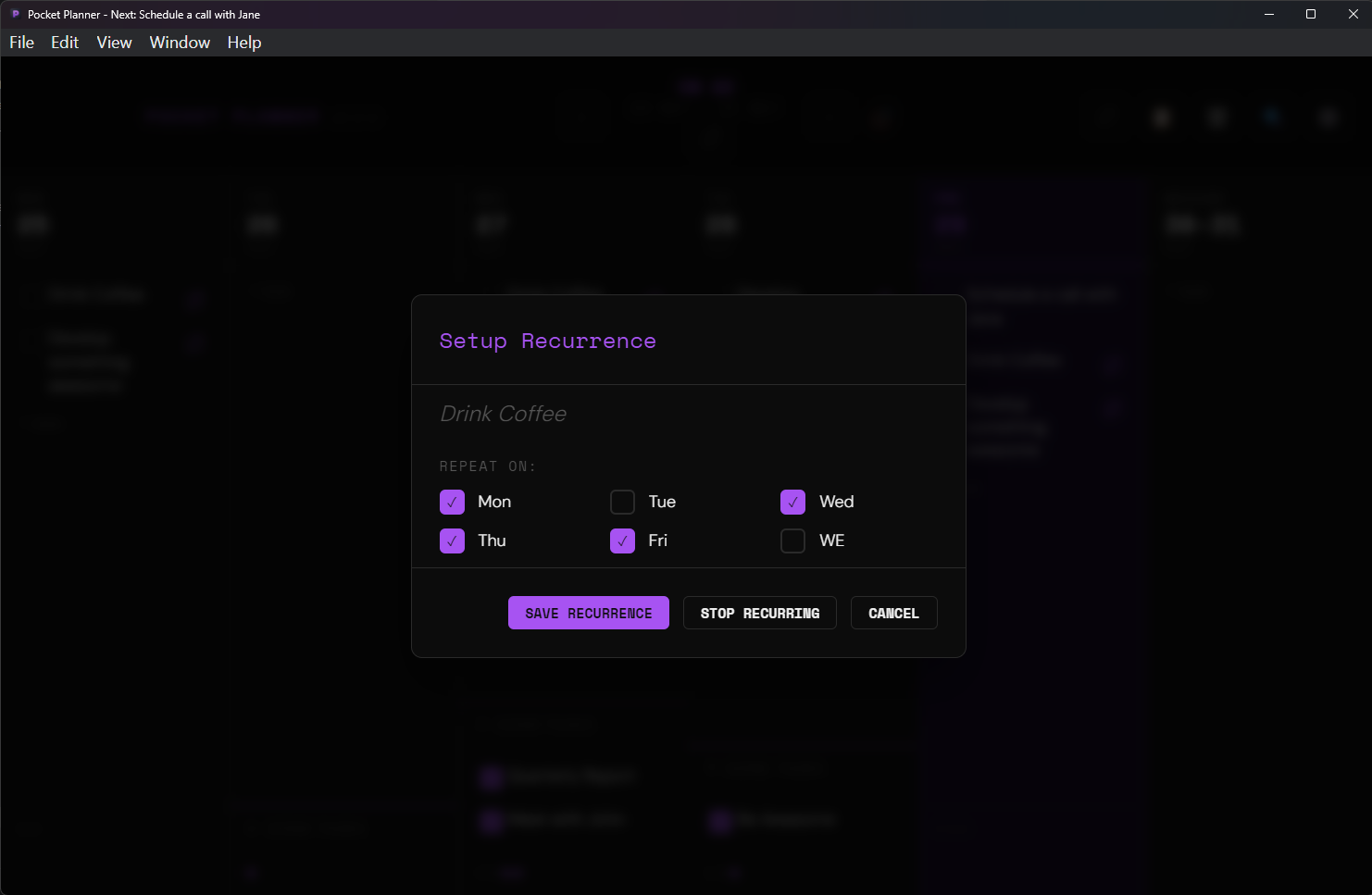Screen dimensions: 1372x895
Task: Click the REPEAT ON: label
Action: (488, 466)
